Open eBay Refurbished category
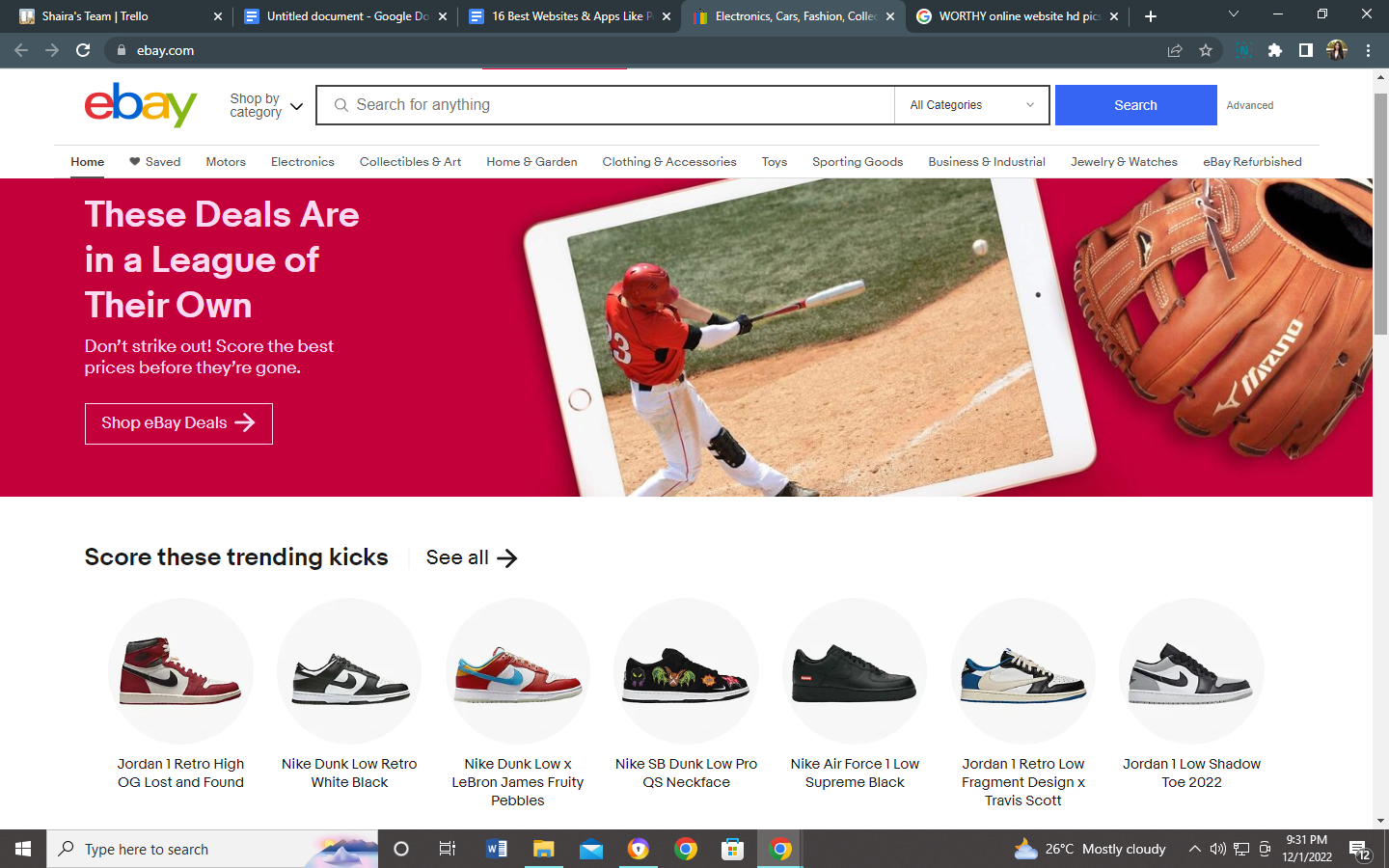The image size is (1389, 868). (x=1252, y=162)
